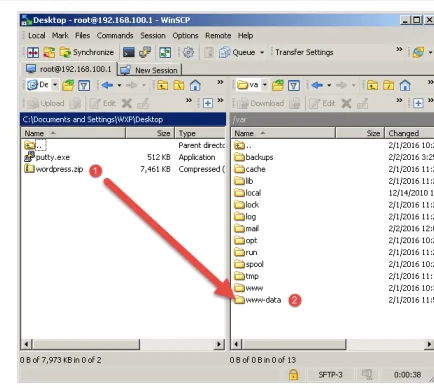This screenshot has width=434, height=388.
Task: Go to remote root directory icon
Action: (389, 85)
